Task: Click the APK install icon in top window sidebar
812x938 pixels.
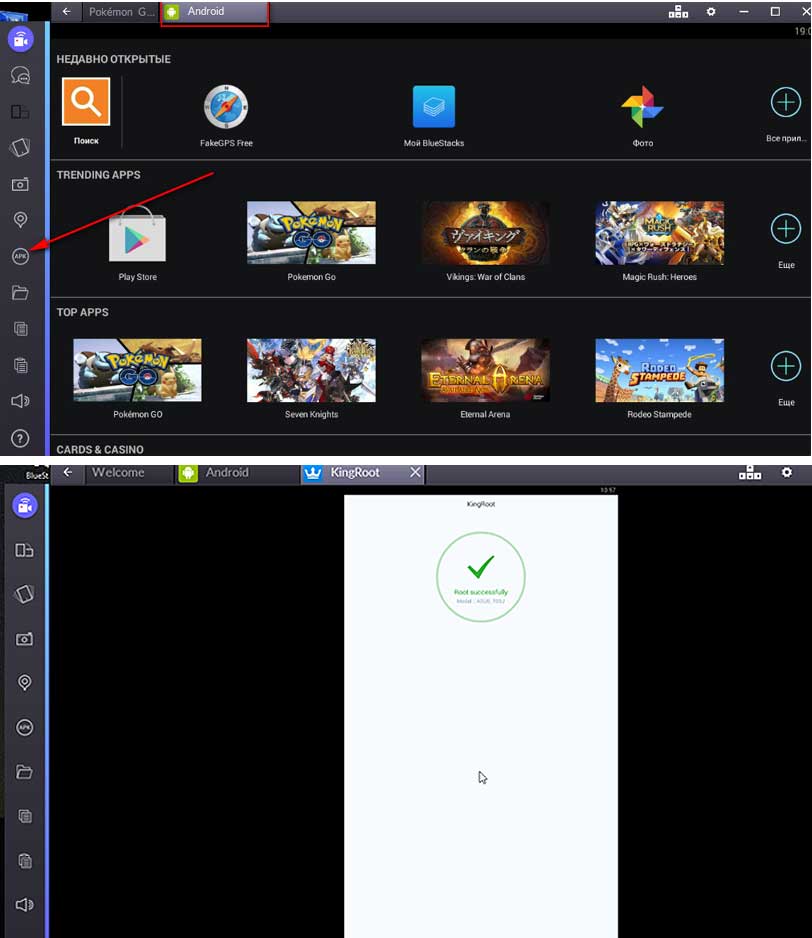Action: coord(20,256)
